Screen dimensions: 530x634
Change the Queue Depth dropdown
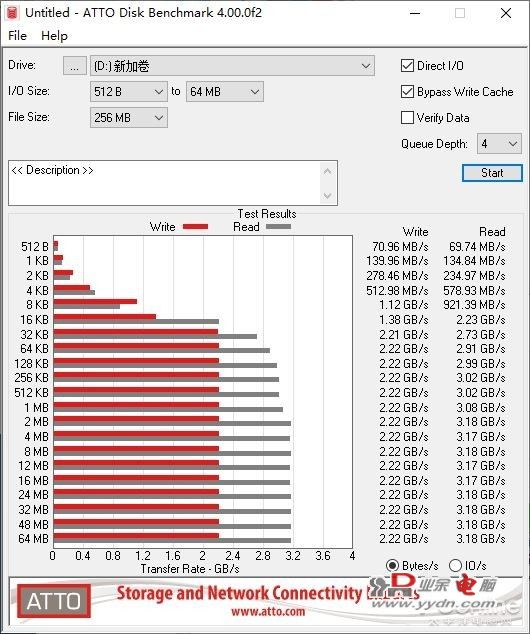tap(499, 144)
